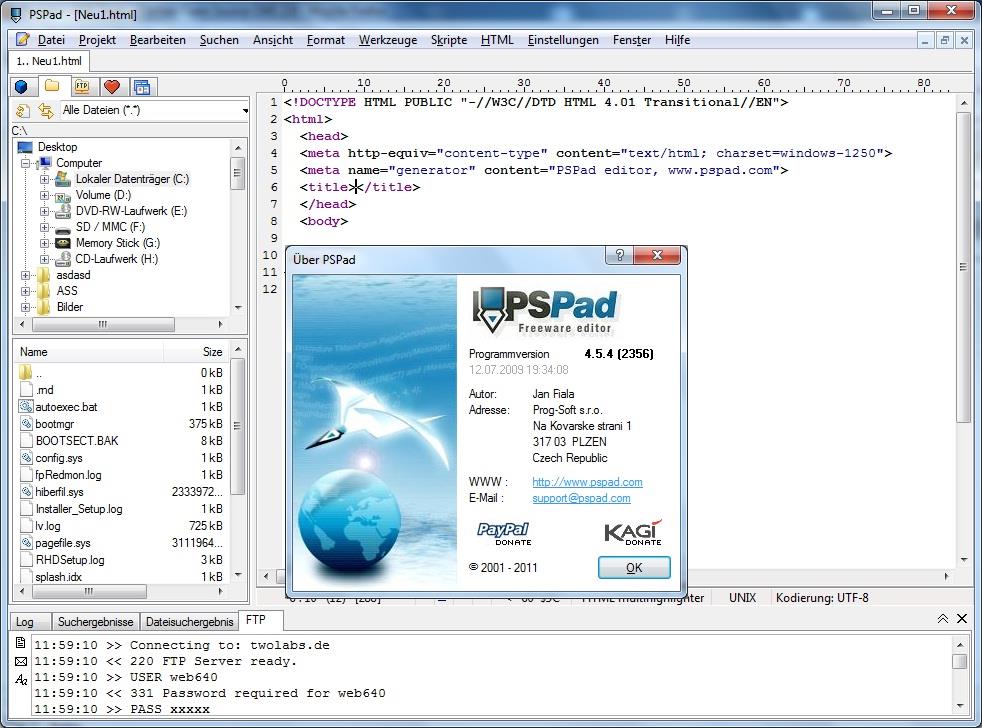982x728 pixels.
Task: Click editor line 8 with body tag
Action: 323,221
